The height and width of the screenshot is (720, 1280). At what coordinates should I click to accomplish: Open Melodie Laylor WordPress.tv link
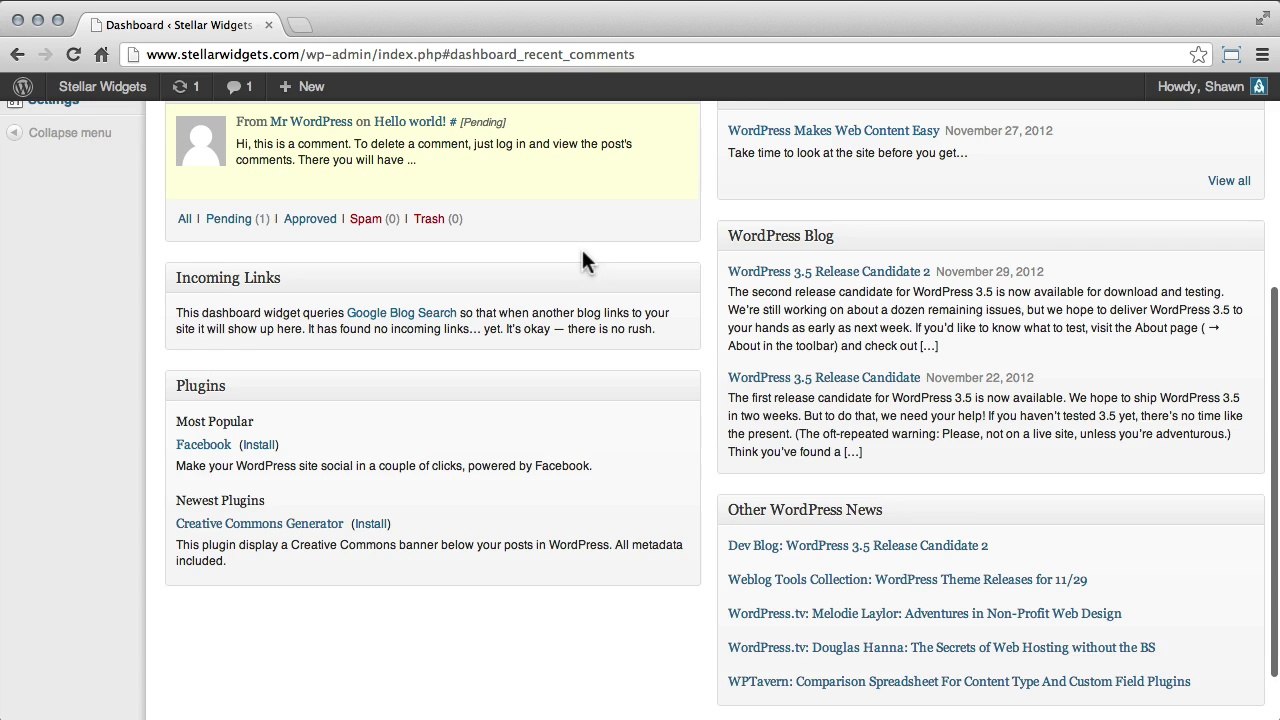point(924,614)
